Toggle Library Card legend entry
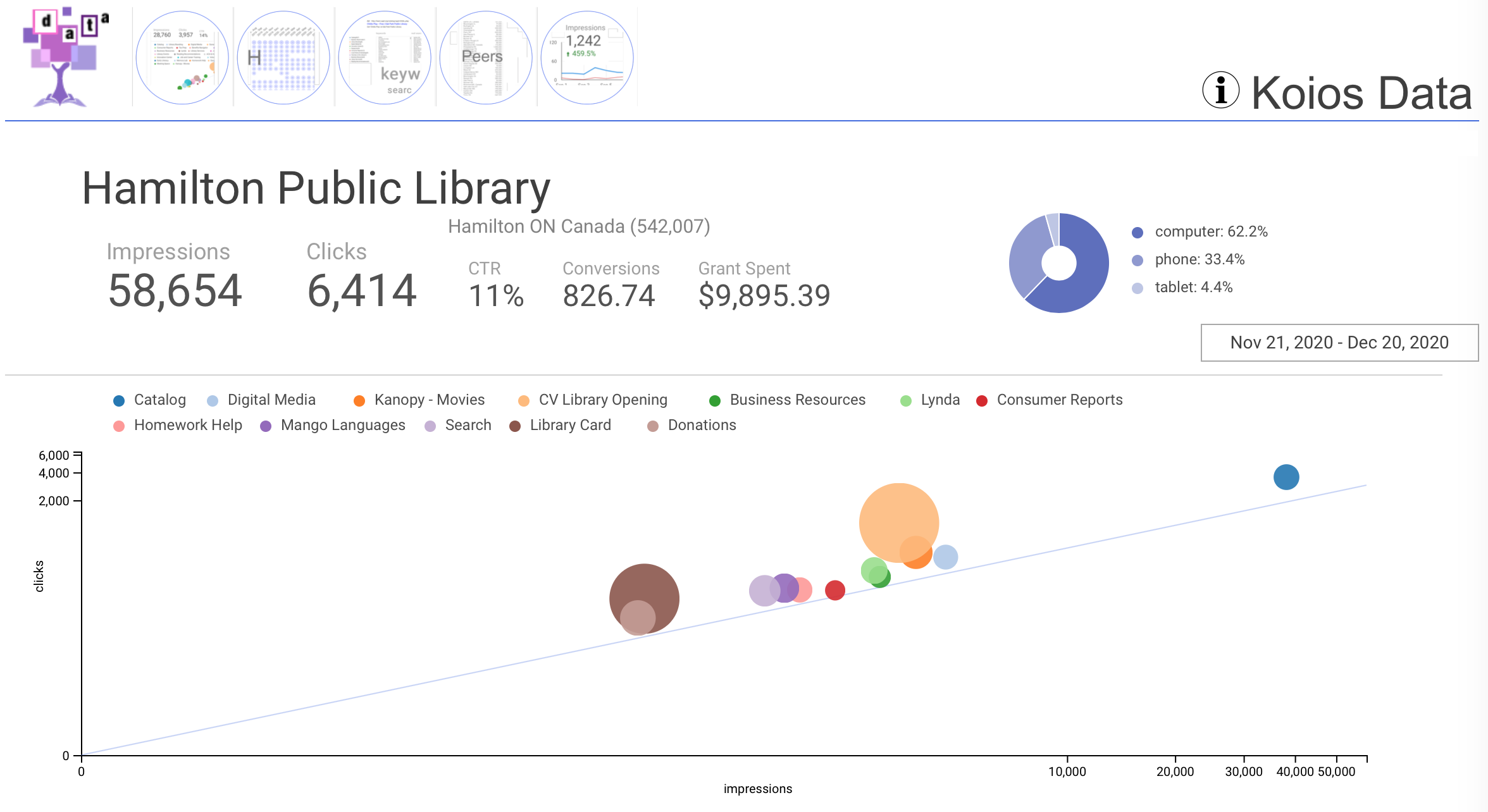1488x812 pixels. pyautogui.click(x=569, y=426)
